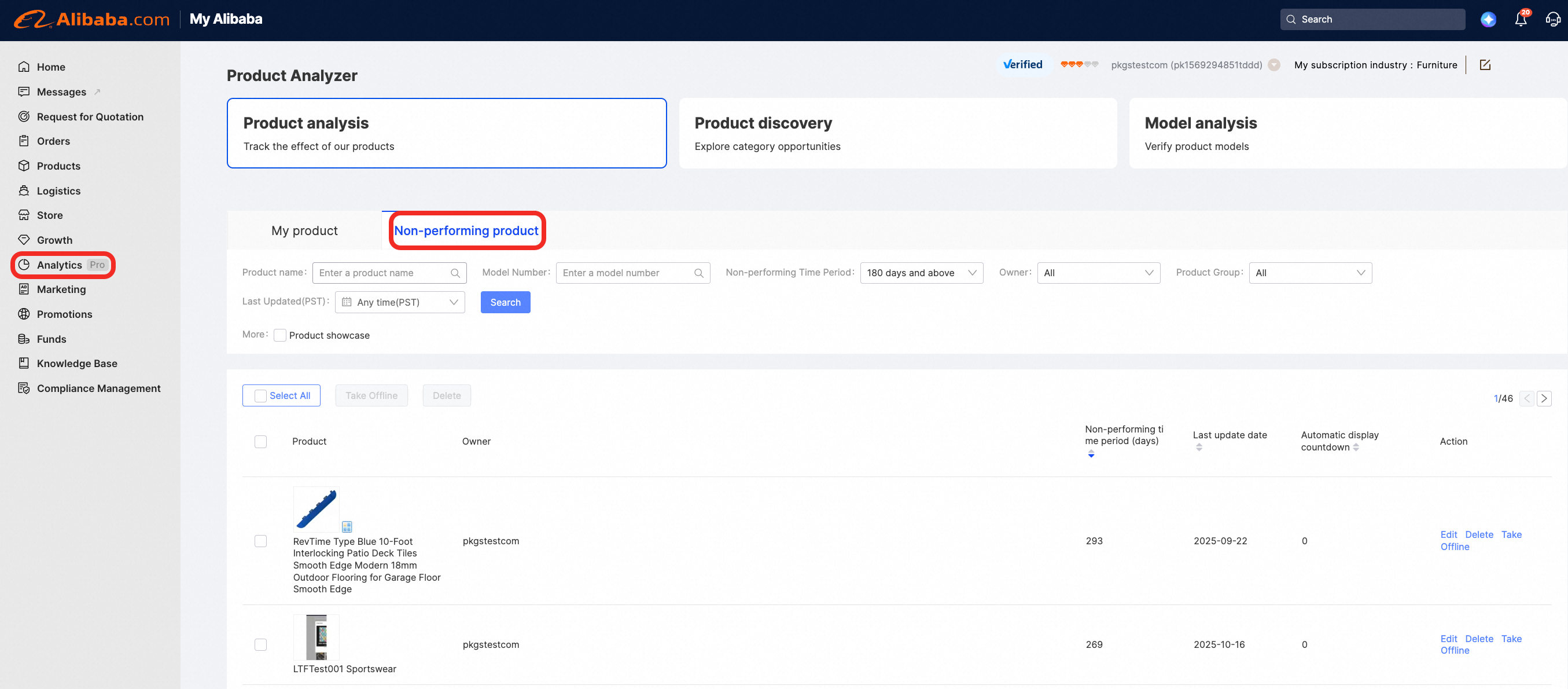This screenshot has height=689, width=1568.
Task: Click the Marketing sidebar icon
Action: [24, 289]
